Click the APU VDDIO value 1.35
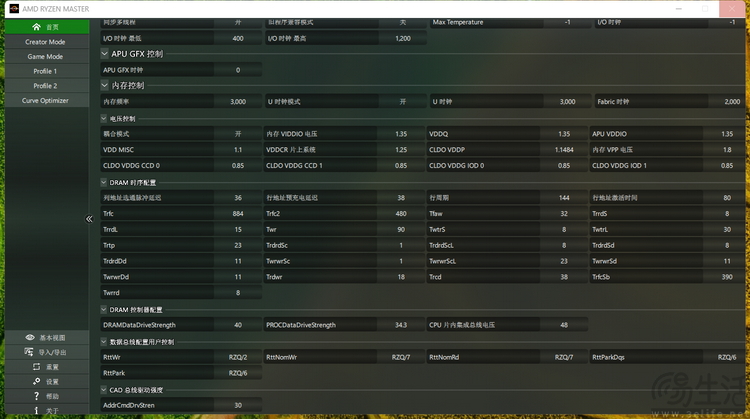The image size is (750, 419). [727, 134]
